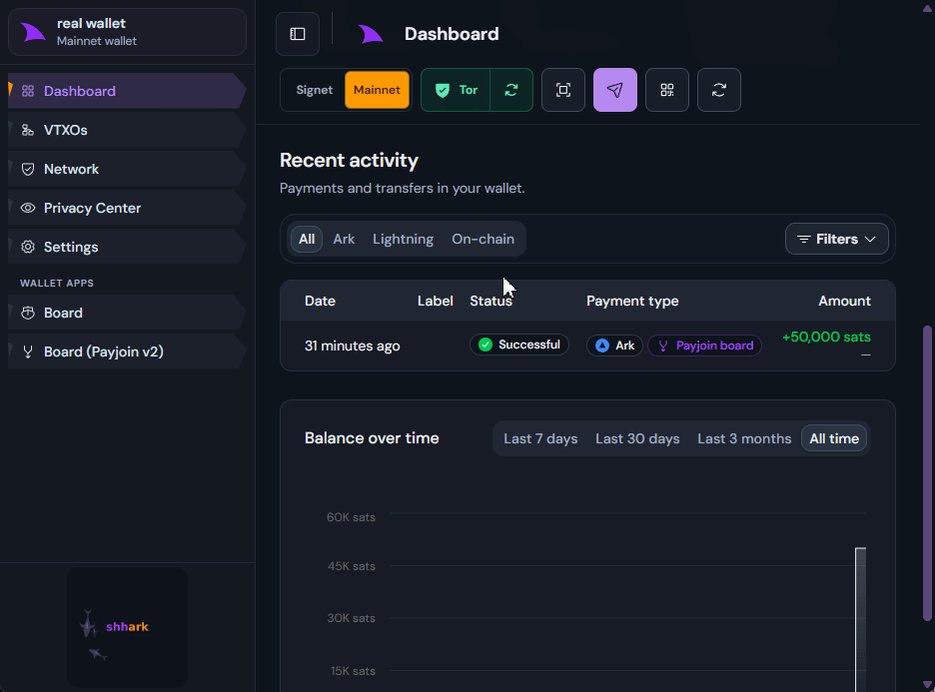Screen dimensions: 935x692
Task: Go to the Network page
Action: pos(126,169)
